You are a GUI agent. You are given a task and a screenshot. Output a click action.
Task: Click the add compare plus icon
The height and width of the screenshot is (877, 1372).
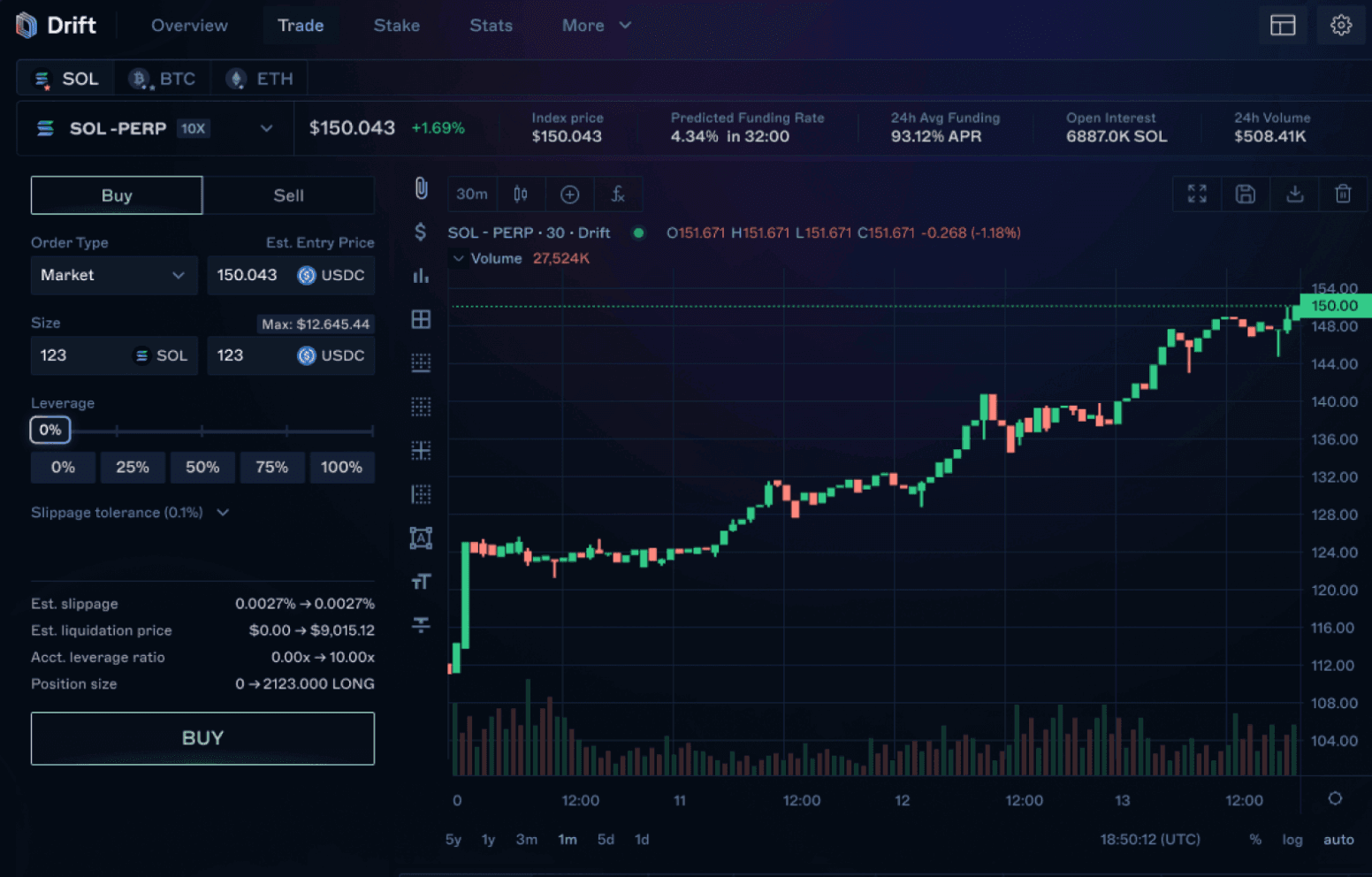pos(569,194)
